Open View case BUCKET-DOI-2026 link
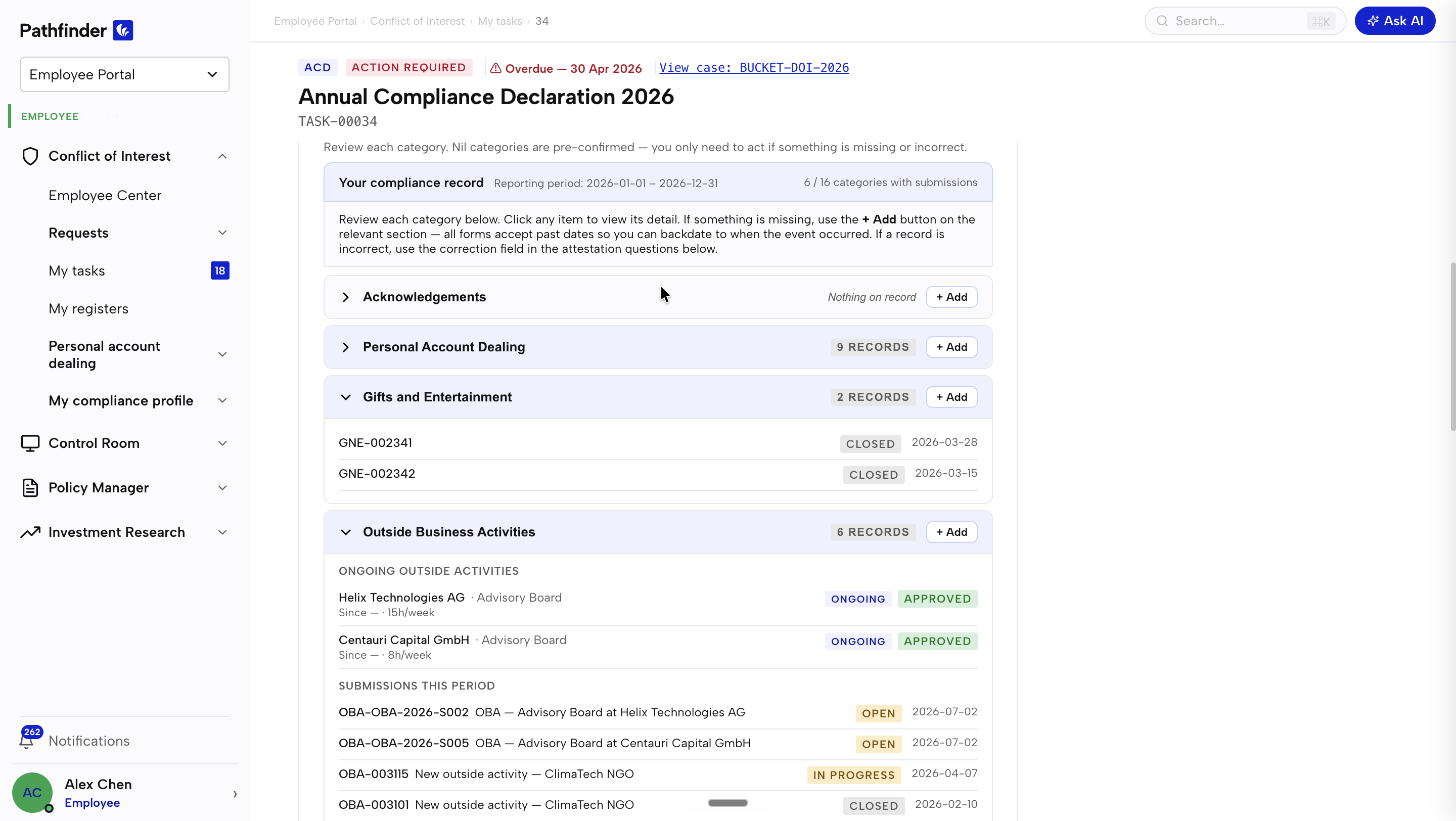This screenshot has height=821, width=1456. click(x=754, y=68)
